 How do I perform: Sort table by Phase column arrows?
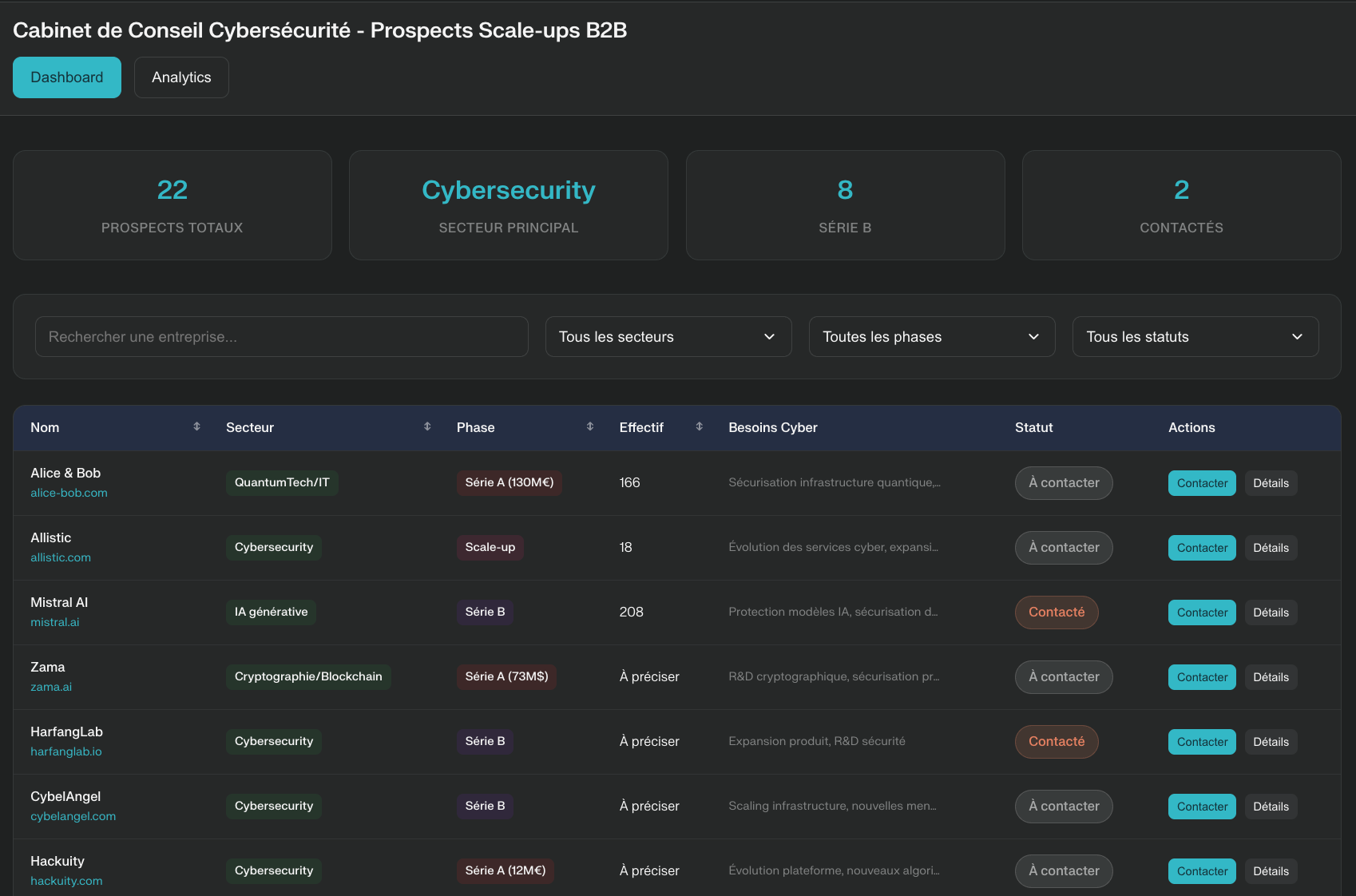point(590,426)
